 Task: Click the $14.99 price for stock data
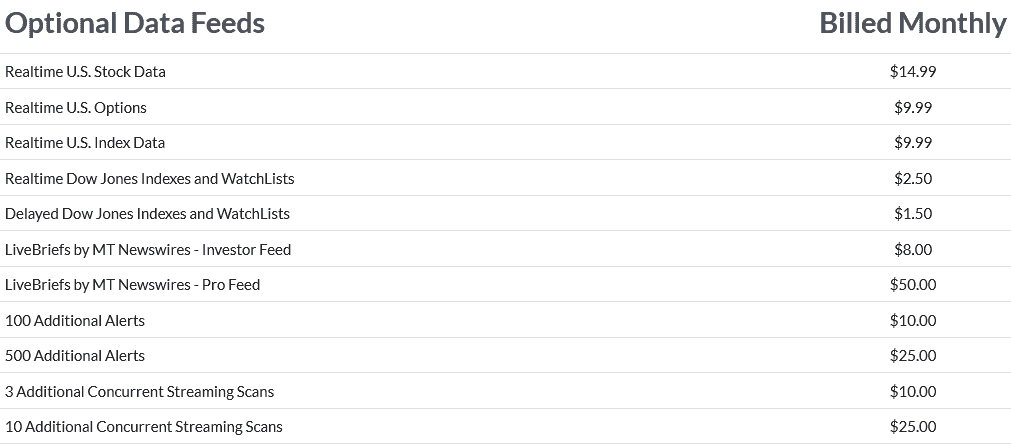(x=912, y=72)
